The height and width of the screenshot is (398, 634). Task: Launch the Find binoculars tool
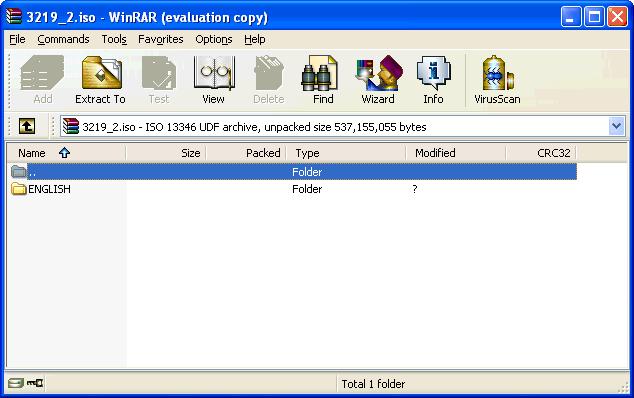click(323, 80)
